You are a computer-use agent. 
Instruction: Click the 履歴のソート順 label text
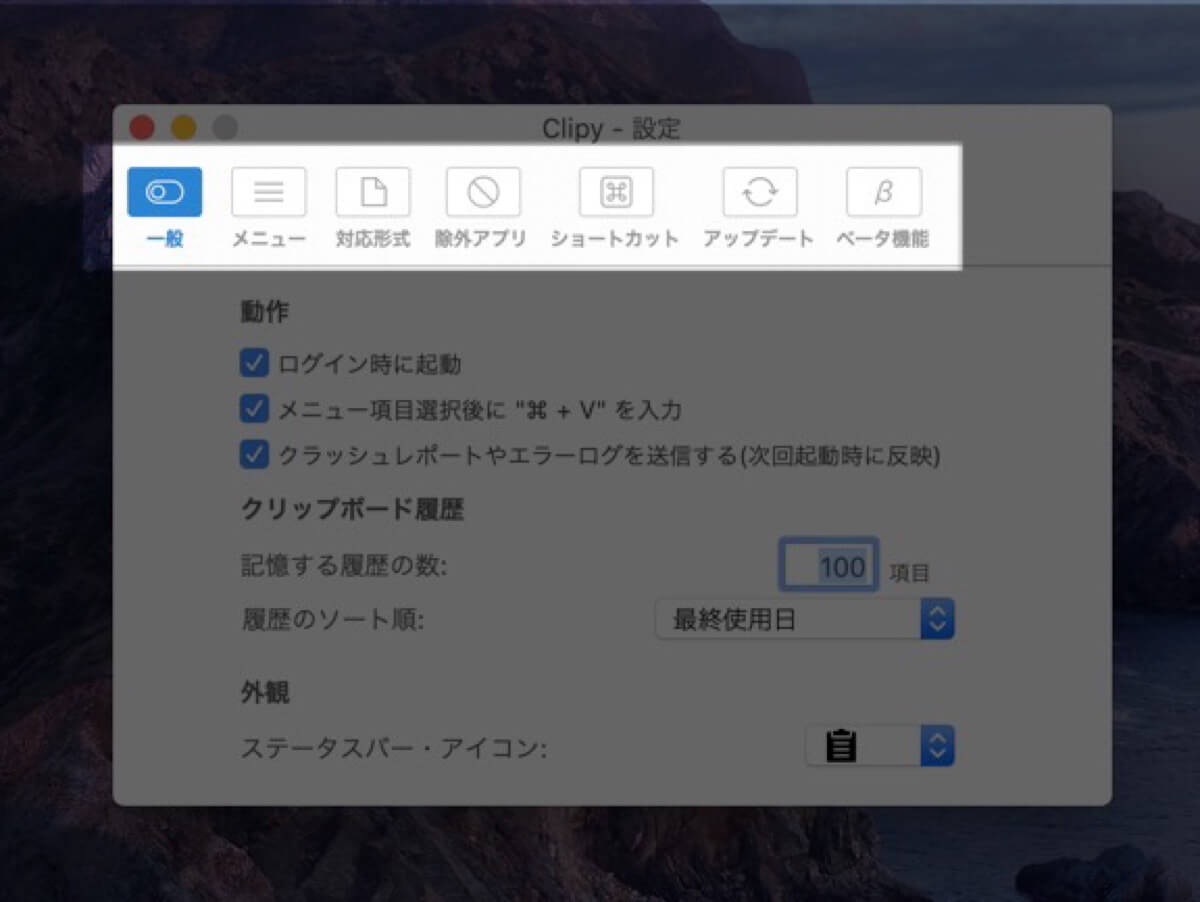(x=333, y=620)
